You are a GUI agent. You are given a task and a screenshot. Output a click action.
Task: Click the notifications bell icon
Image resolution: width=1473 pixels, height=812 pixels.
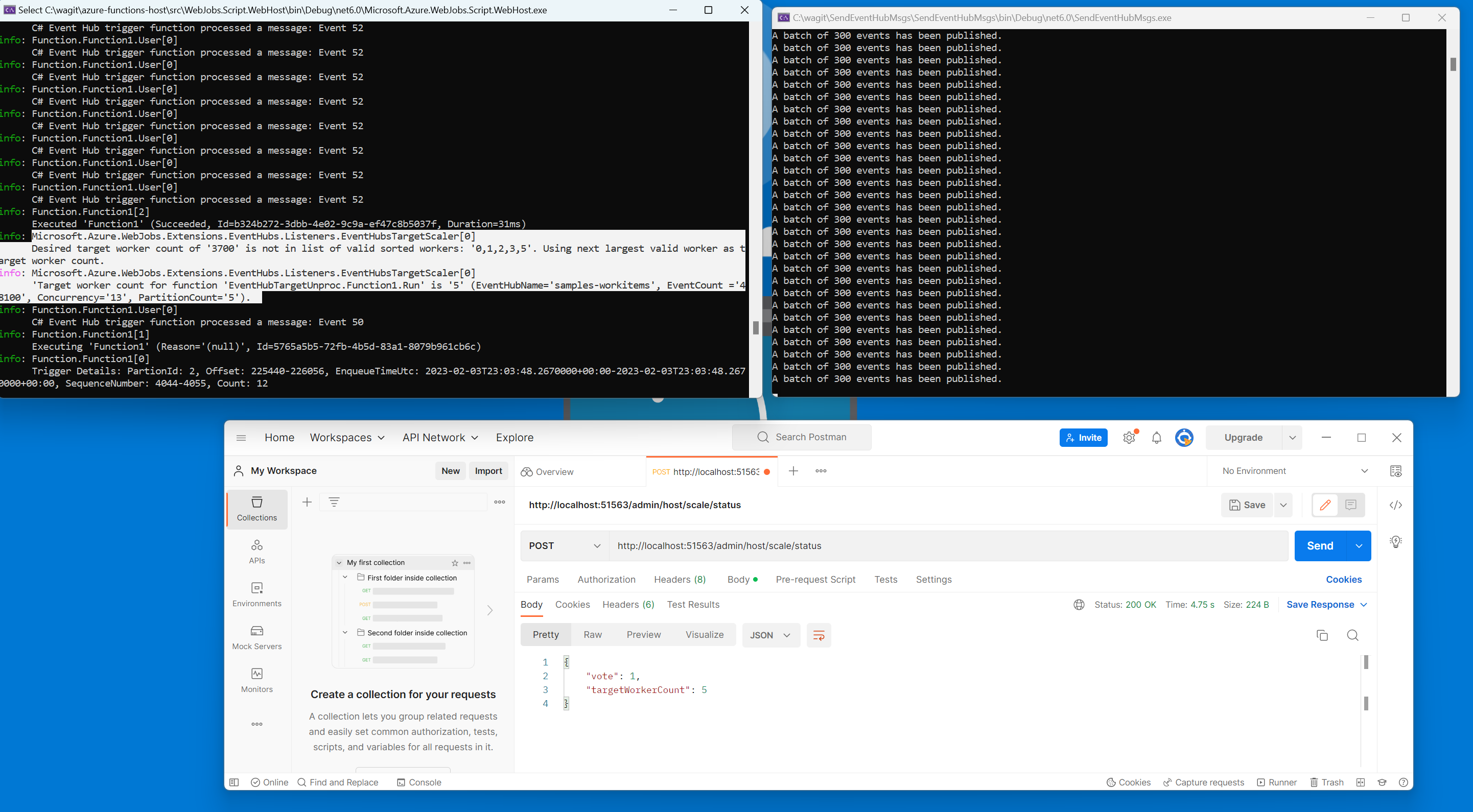(x=1156, y=438)
